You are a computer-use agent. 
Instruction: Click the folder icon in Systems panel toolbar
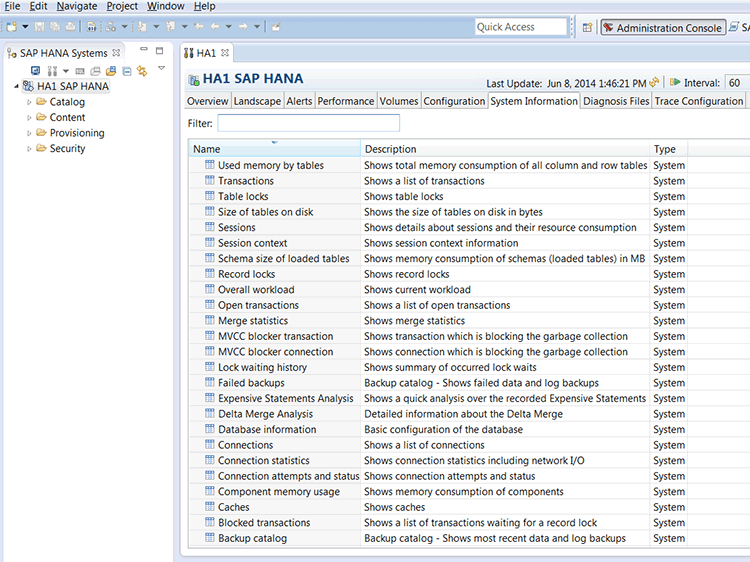click(x=111, y=70)
